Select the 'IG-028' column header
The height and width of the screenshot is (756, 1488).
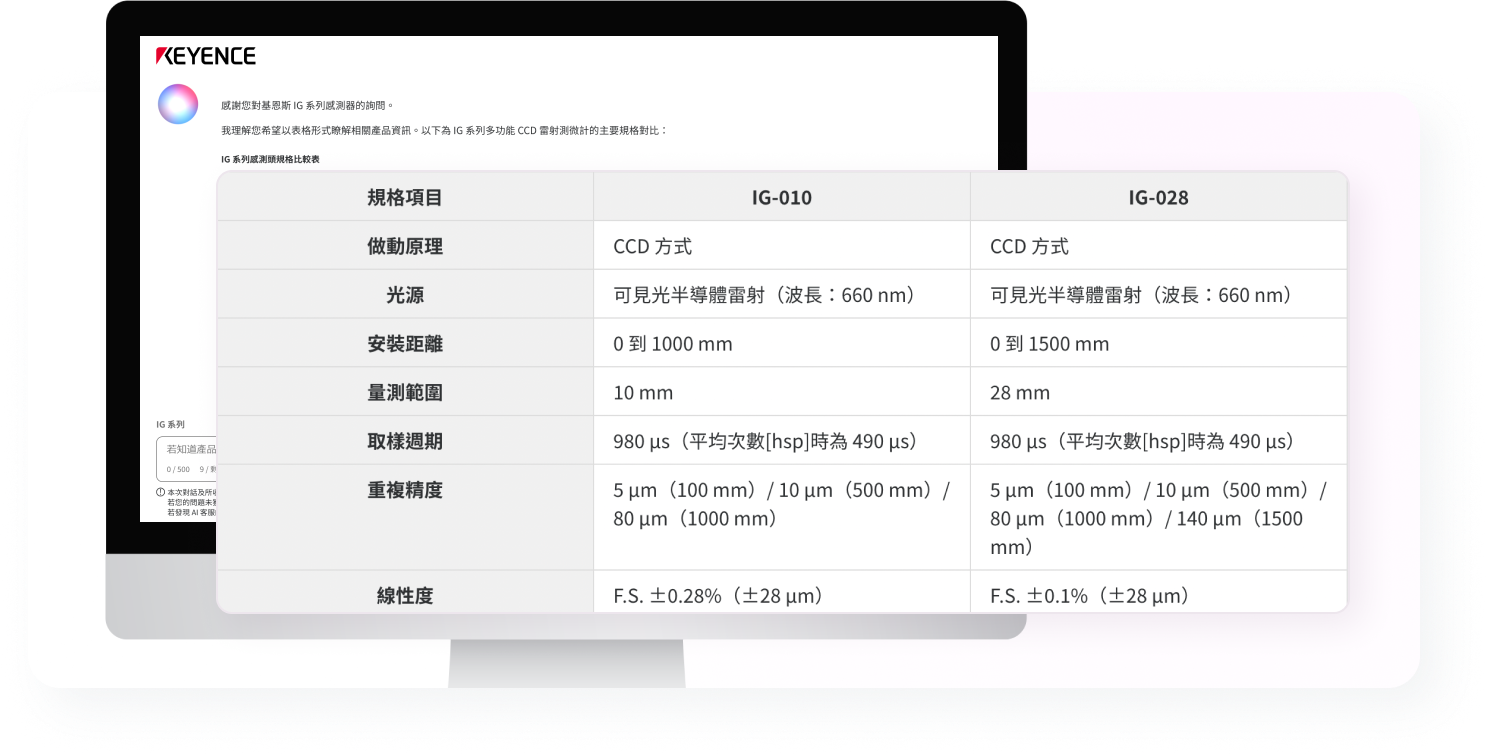point(1158,197)
